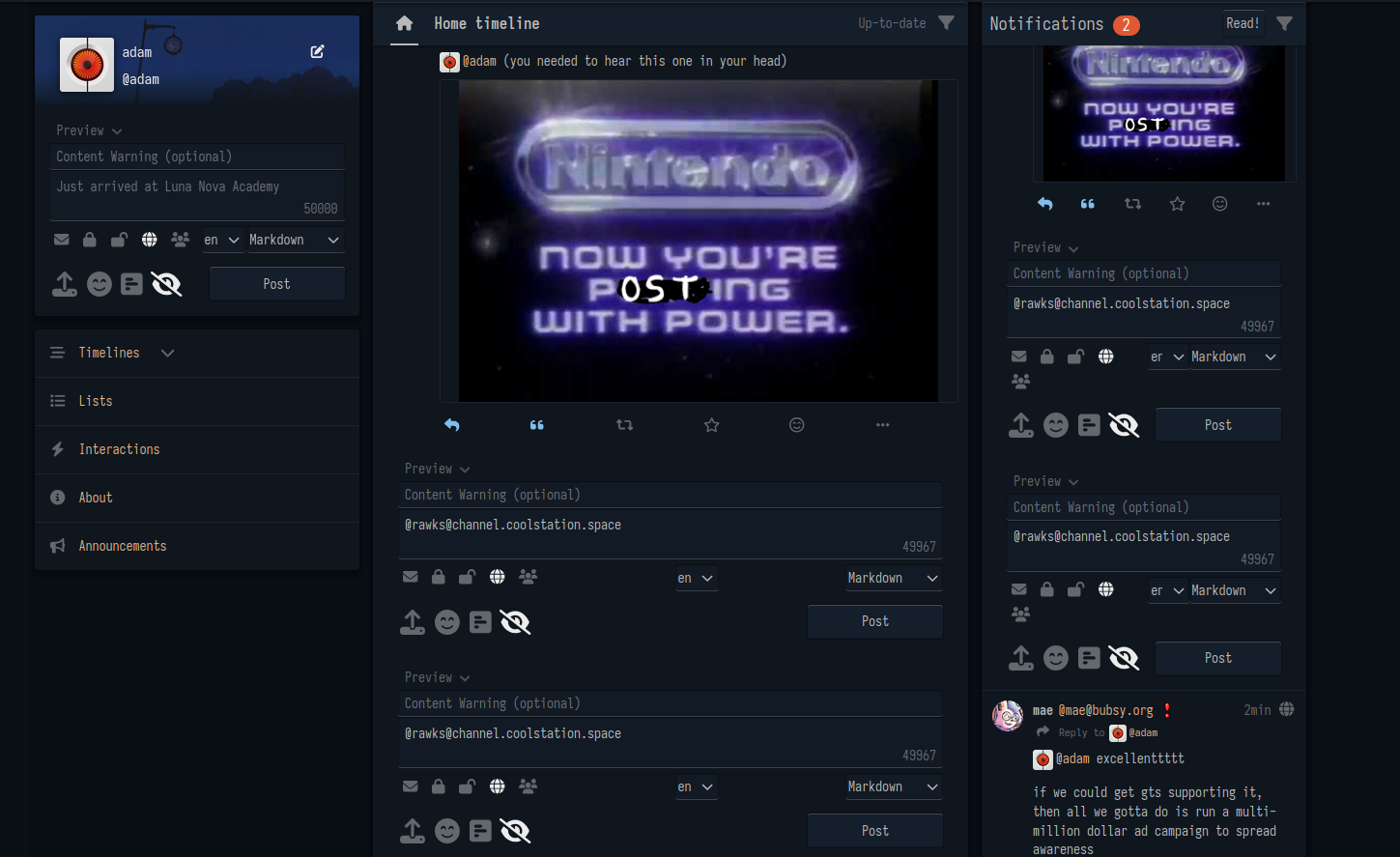
Task: Favorite the post under Notifications Nintendo image
Action: point(1177,204)
